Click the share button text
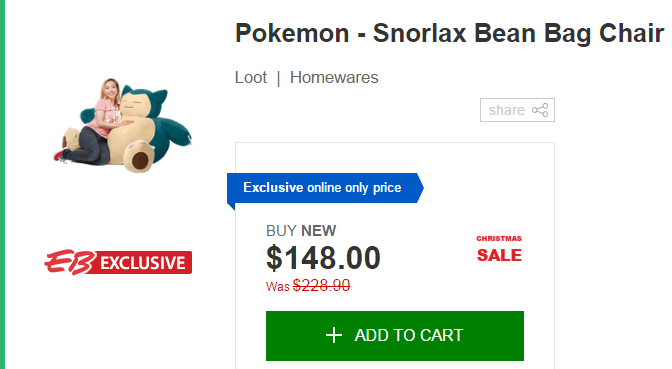The width and height of the screenshot is (672, 369). click(507, 110)
